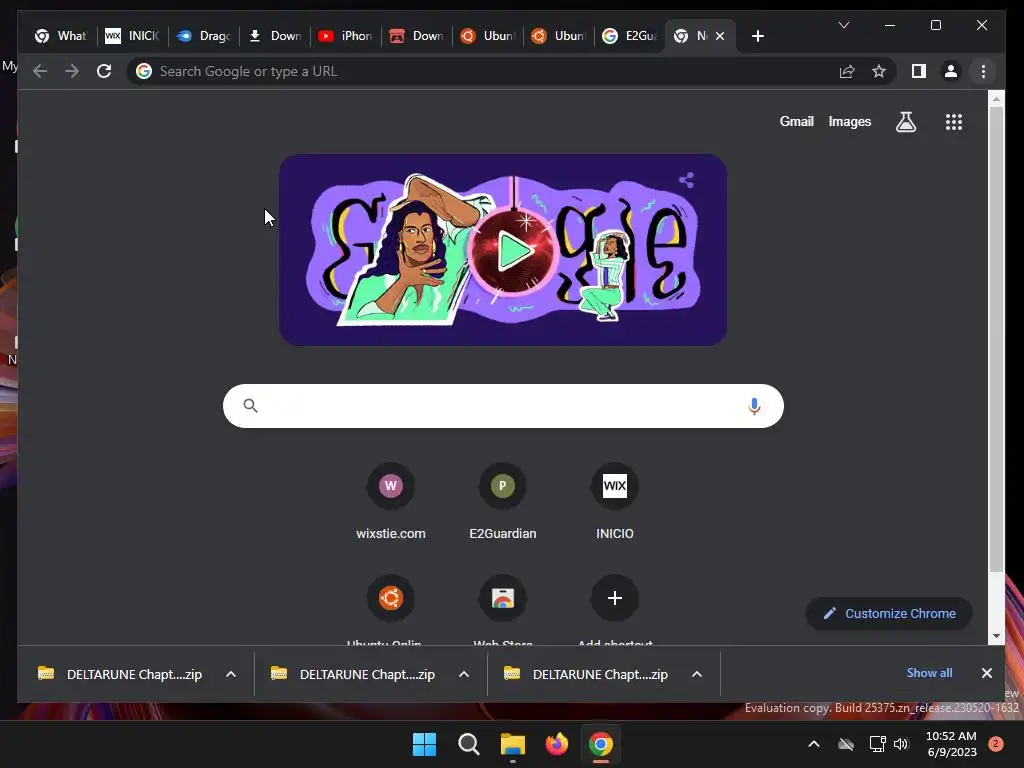Add a new shortcut tile
This screenshot has width=1024, height=768.
point(615,609)
